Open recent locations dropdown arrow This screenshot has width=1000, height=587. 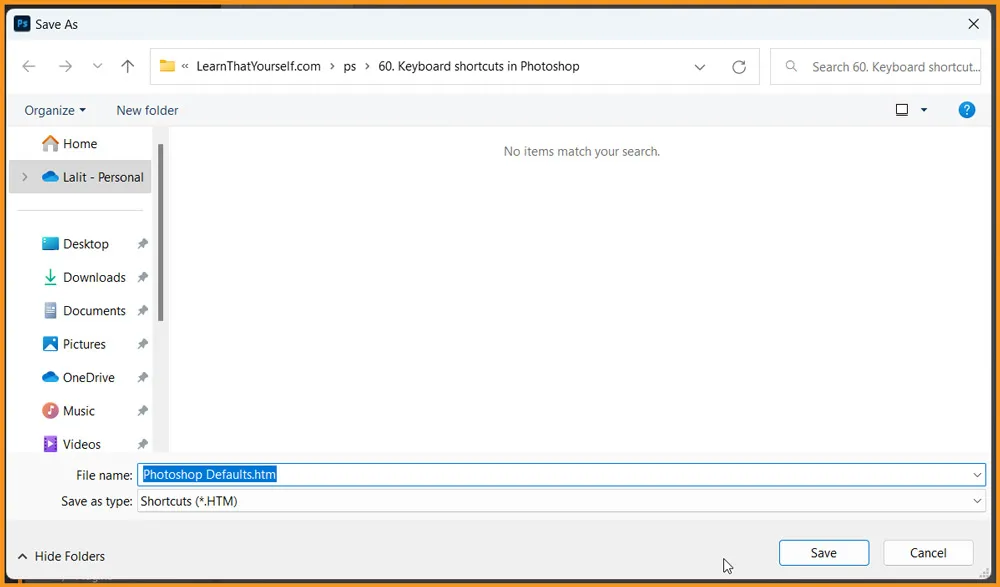97,67
